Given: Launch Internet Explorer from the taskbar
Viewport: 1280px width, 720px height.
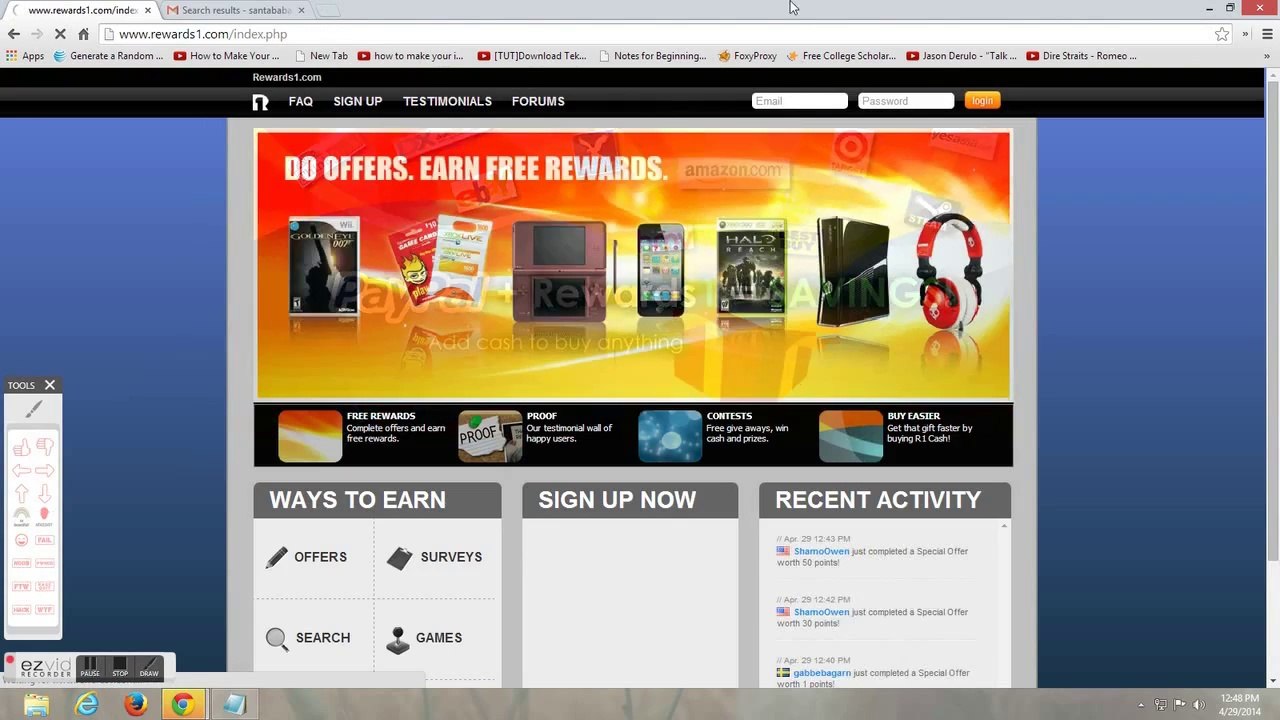Looking at the screenshot, I should (x=87, y=704).
